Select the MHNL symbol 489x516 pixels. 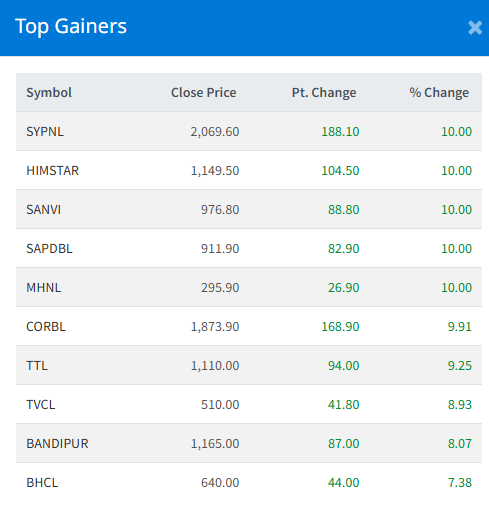(44, 287)
